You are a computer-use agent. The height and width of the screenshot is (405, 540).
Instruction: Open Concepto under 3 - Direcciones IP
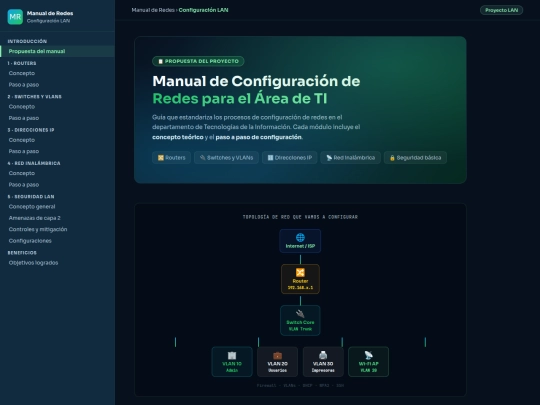coord(22,140)
